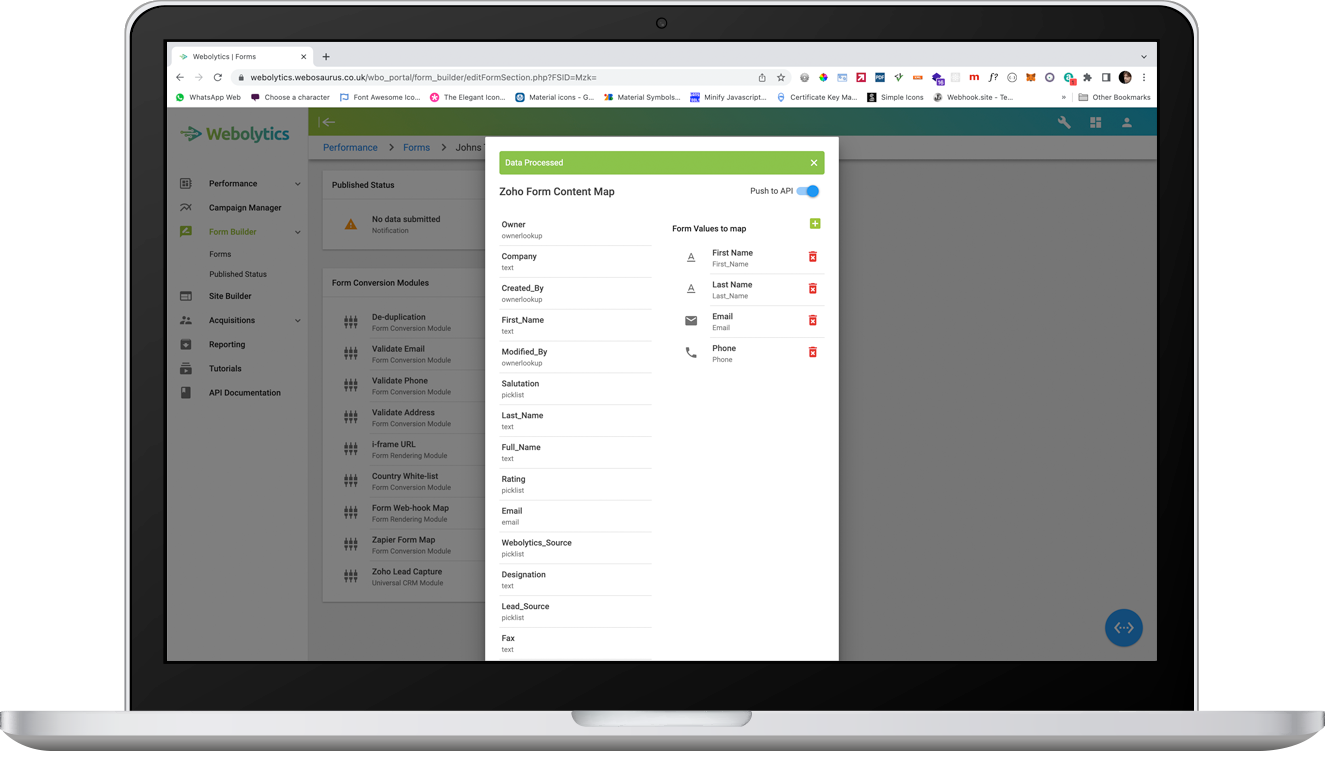Select the Campaign Manager icon in sidebar
Image resolution: width=1325 pixels, height=780 pixels.
(x=184, y=207)
